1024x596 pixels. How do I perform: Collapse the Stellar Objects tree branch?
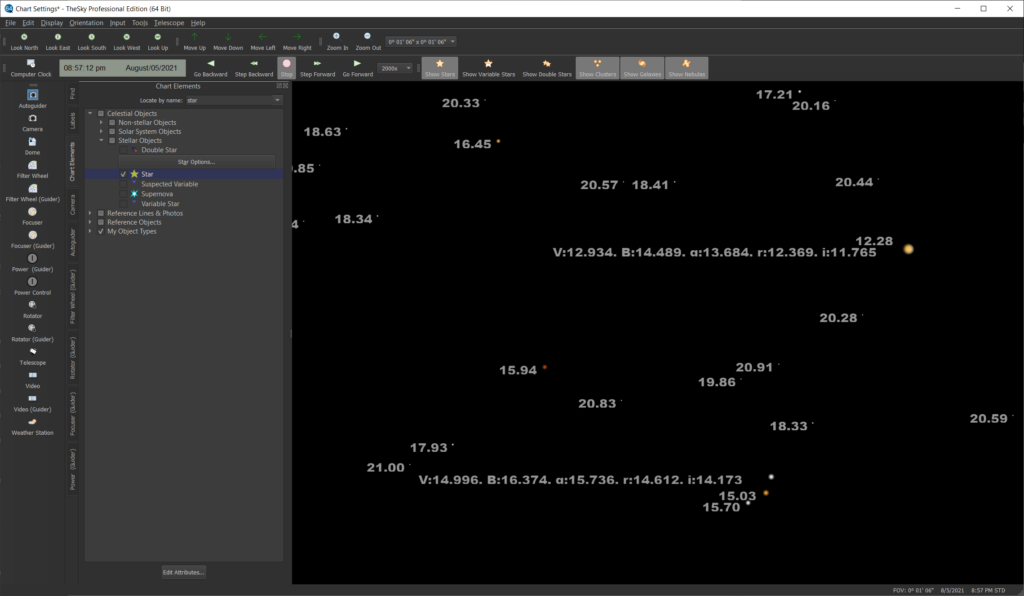coord(101,140)
